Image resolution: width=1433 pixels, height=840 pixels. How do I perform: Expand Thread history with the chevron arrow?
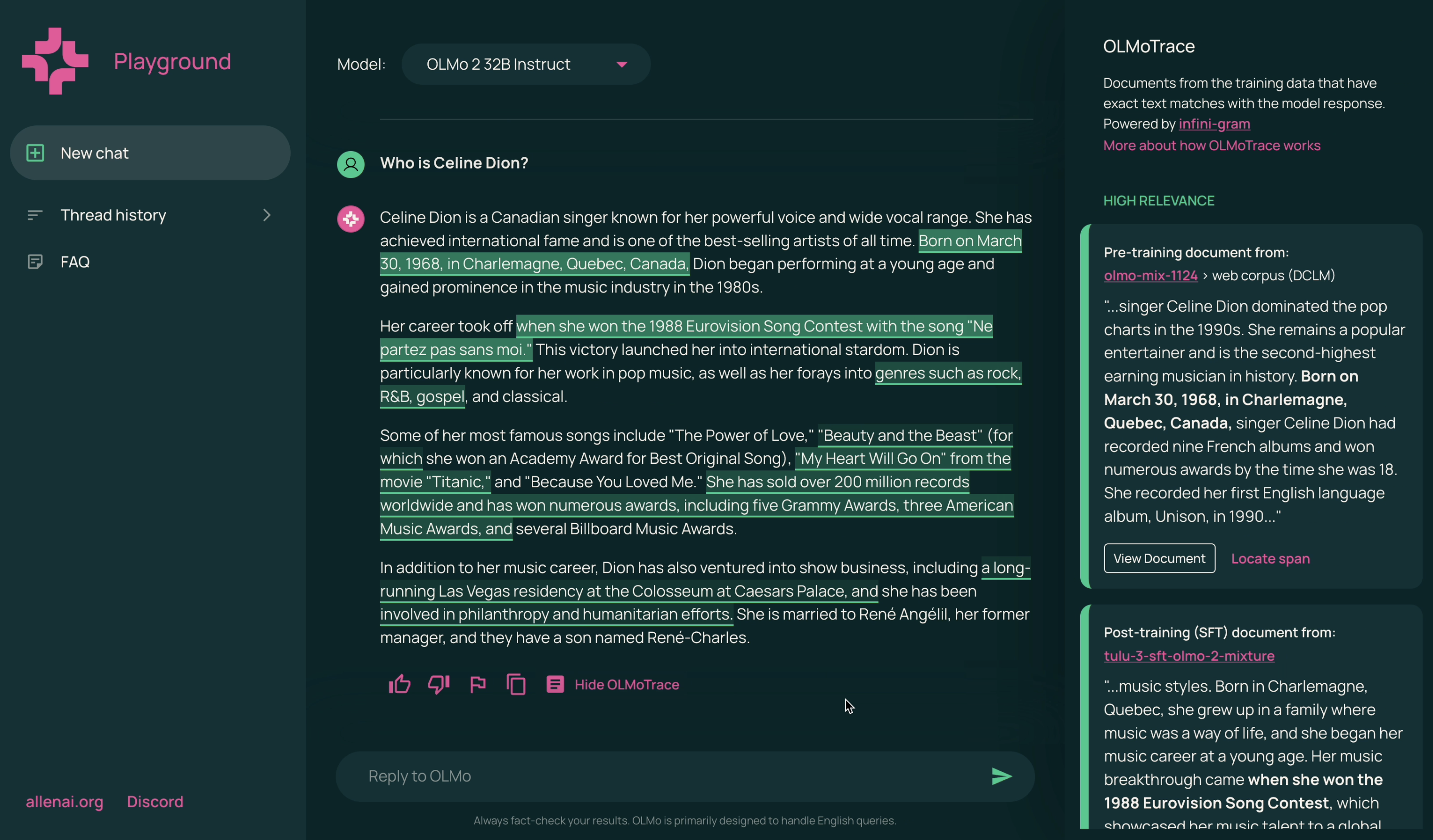pos(267,215)
